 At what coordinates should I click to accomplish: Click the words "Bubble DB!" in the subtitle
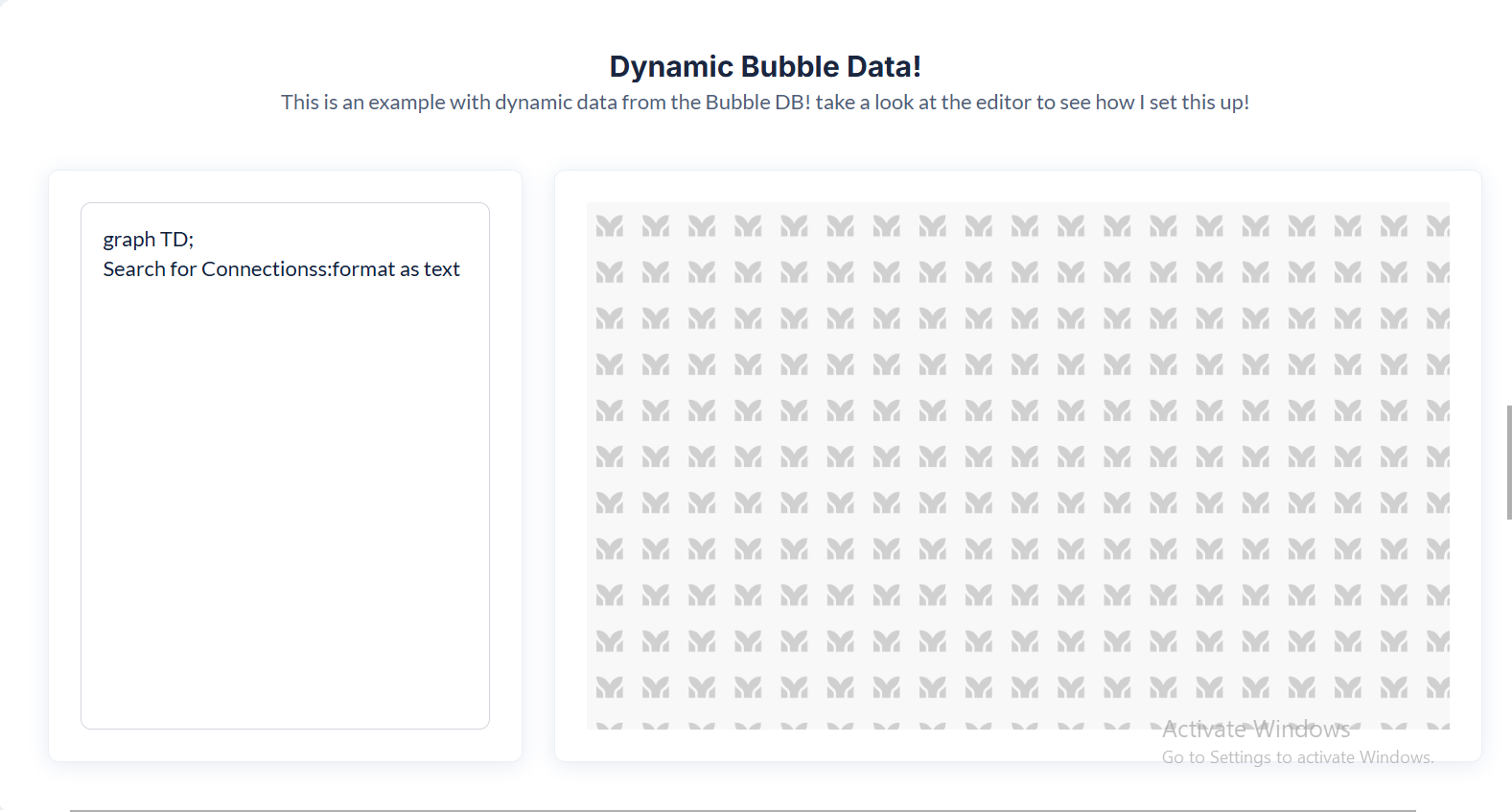[757, 103]
